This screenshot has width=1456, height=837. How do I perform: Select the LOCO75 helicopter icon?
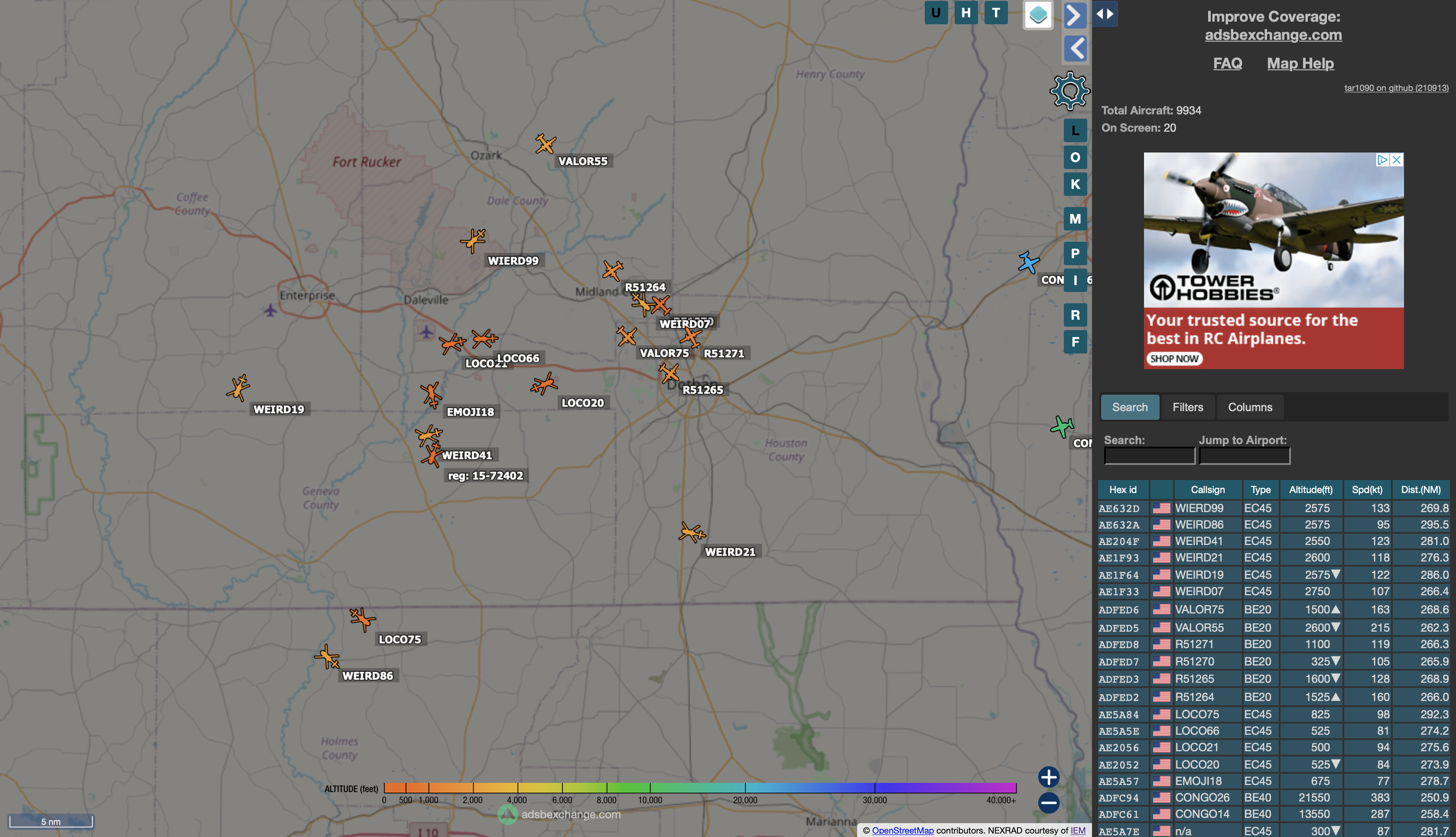362,619
